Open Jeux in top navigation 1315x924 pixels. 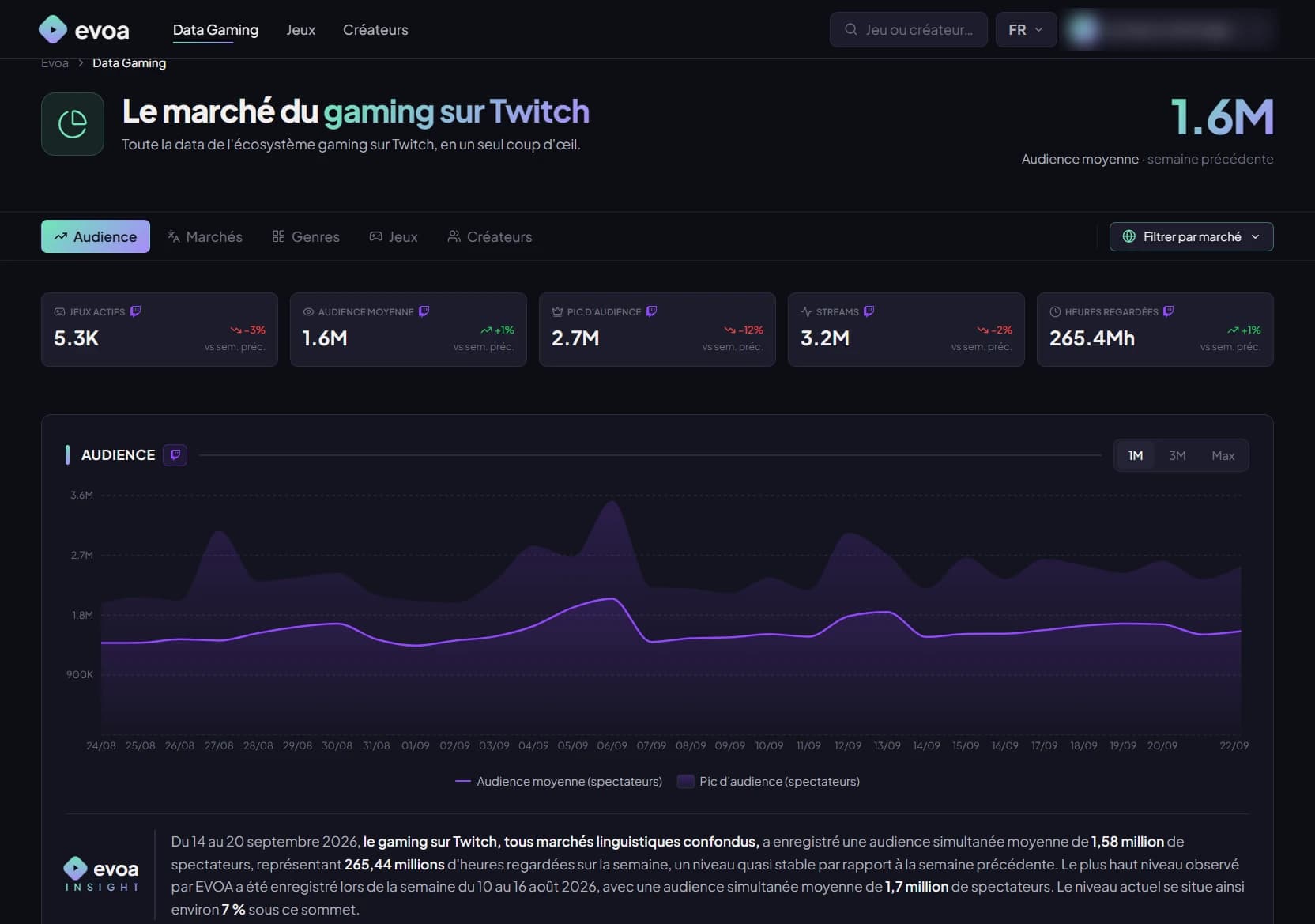301,30
